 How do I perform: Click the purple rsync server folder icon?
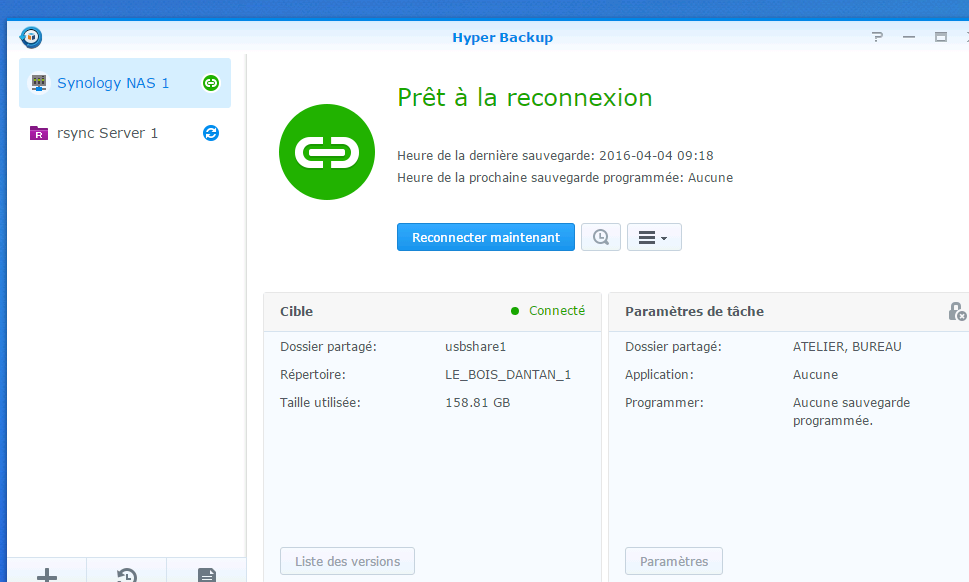(x=39, y=133)
